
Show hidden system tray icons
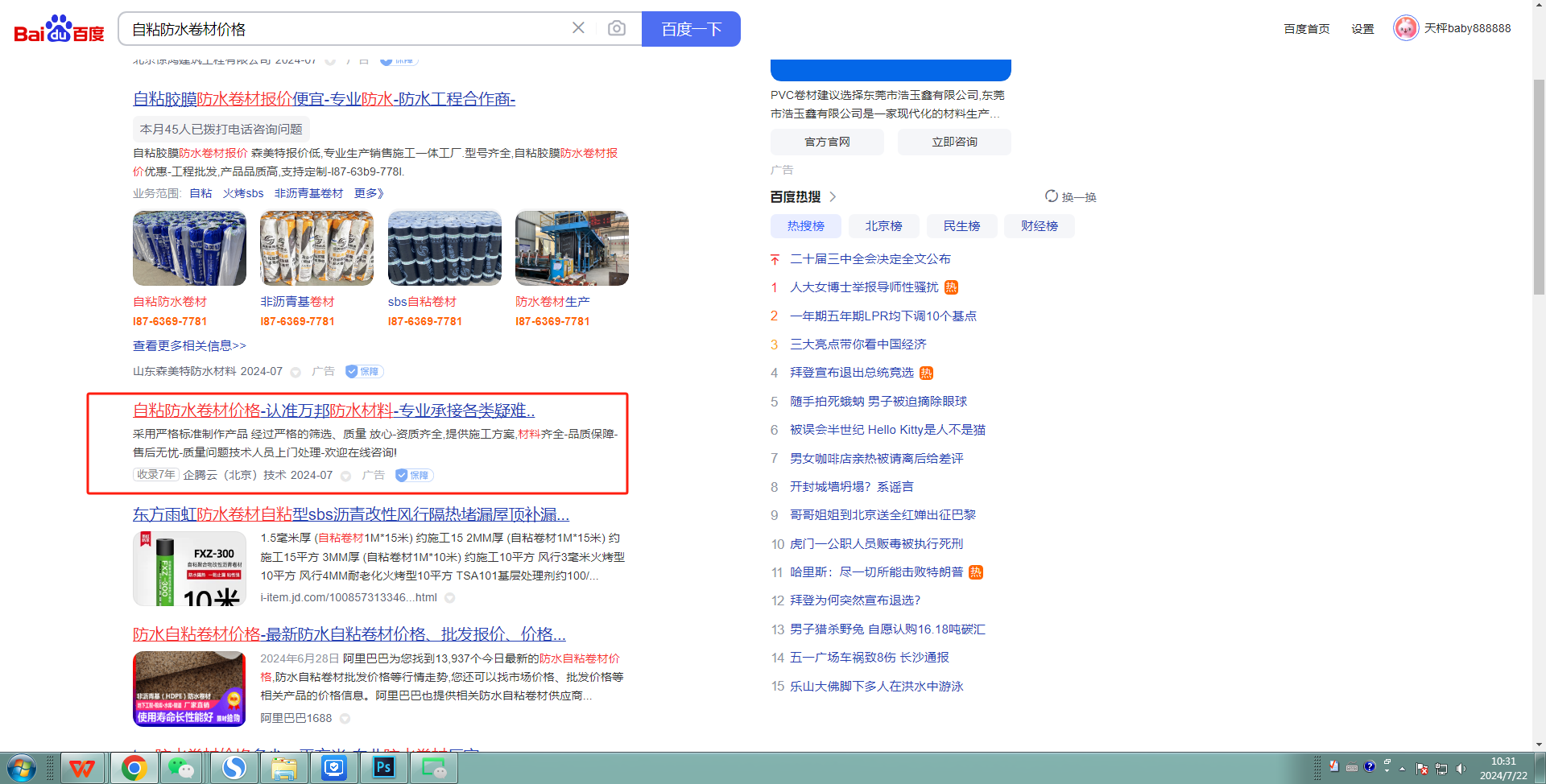[x=1402, y=769]
